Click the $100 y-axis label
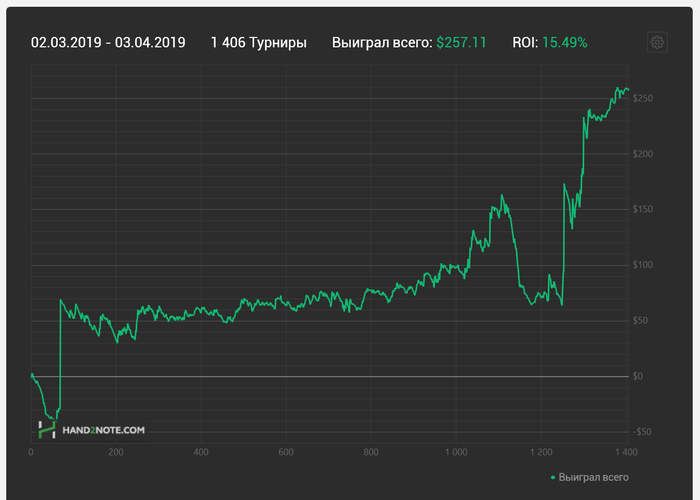The image size is (700, 500). coord(642,265)
